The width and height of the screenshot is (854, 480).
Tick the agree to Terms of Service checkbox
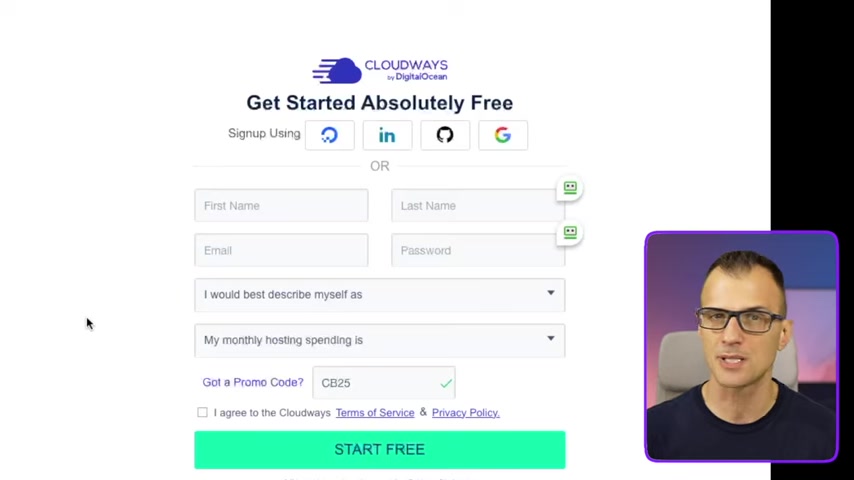pyautogui.click(x=202, y=412)
